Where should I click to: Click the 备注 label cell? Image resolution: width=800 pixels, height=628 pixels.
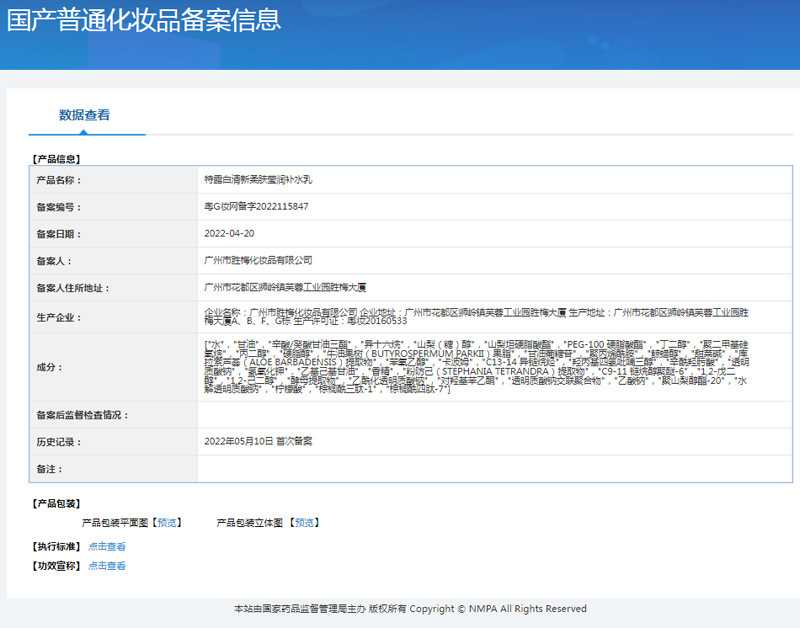(114, 469)
